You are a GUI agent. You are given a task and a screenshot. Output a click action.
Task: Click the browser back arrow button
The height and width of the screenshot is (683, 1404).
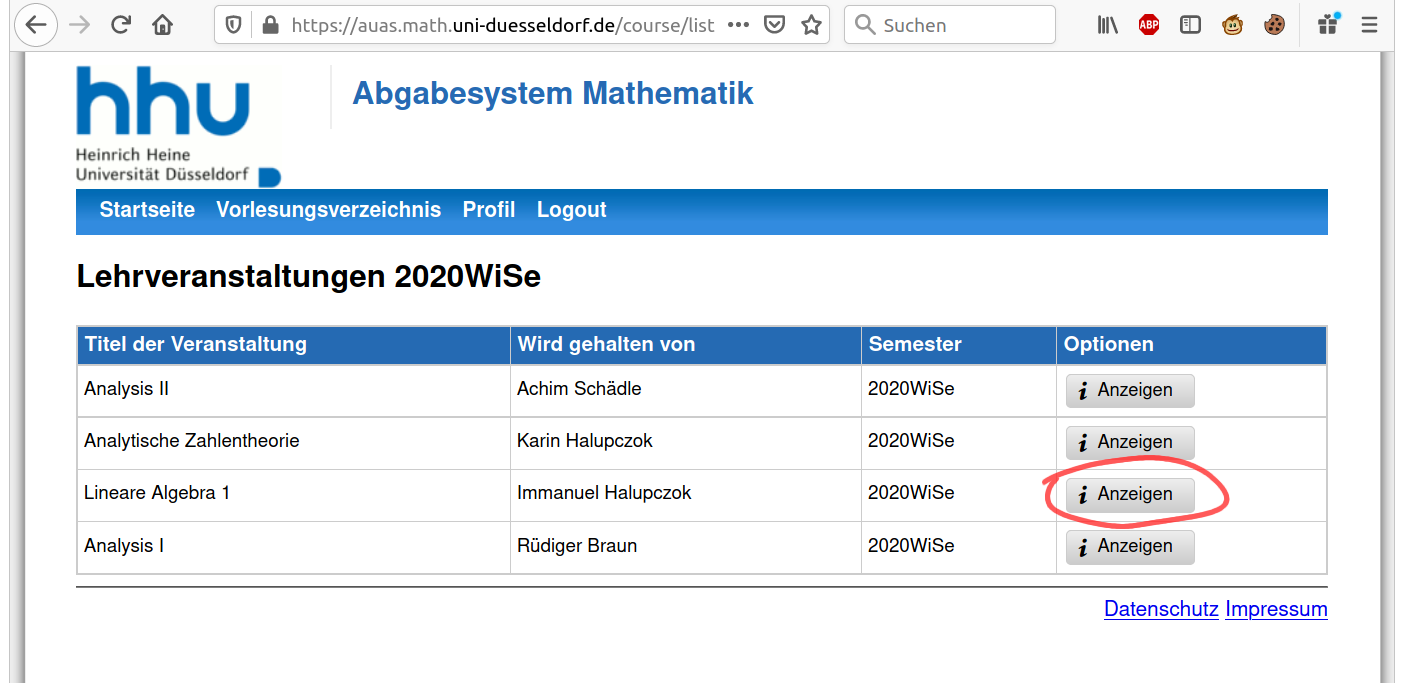pyautogui.click(x=36, y=25)
